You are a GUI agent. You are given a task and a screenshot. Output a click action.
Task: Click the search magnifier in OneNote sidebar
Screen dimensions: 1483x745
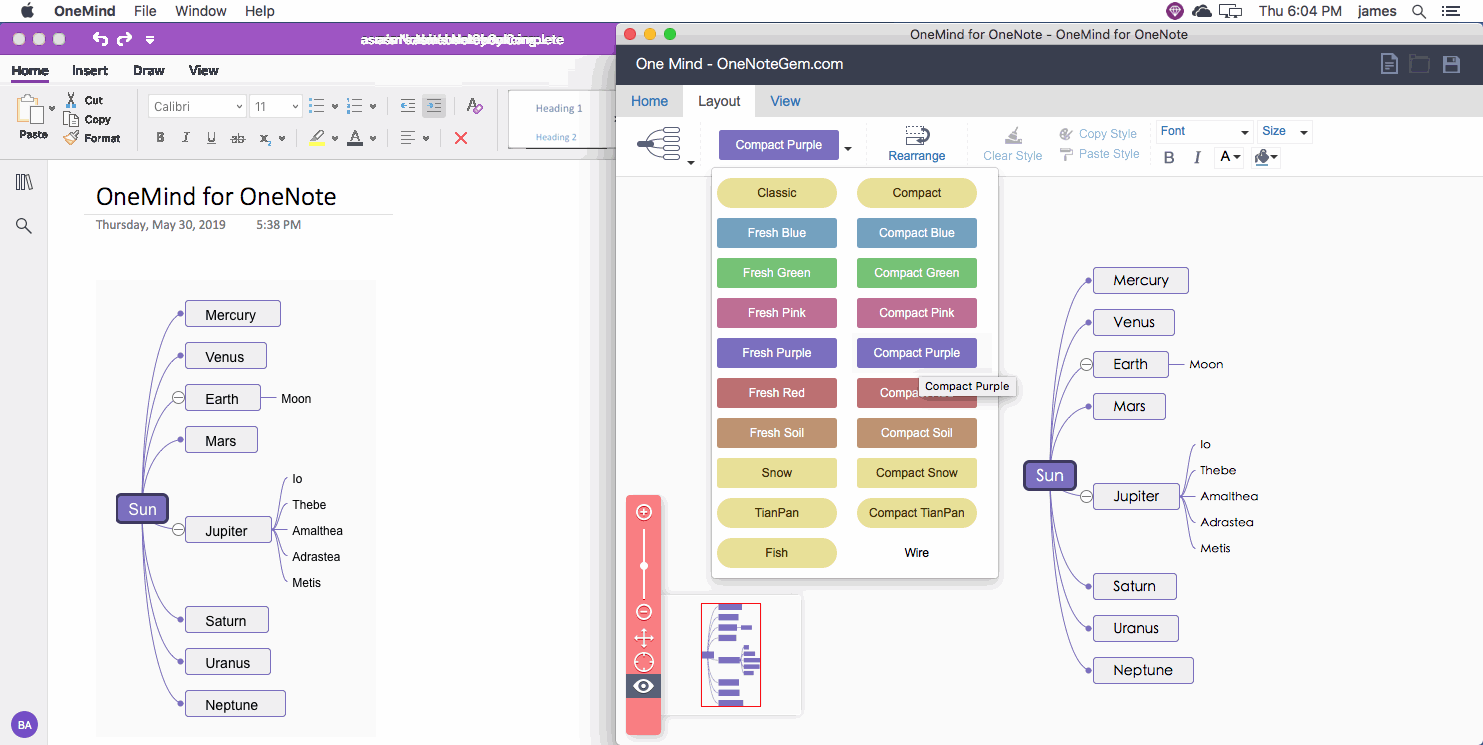pos(24,226)
